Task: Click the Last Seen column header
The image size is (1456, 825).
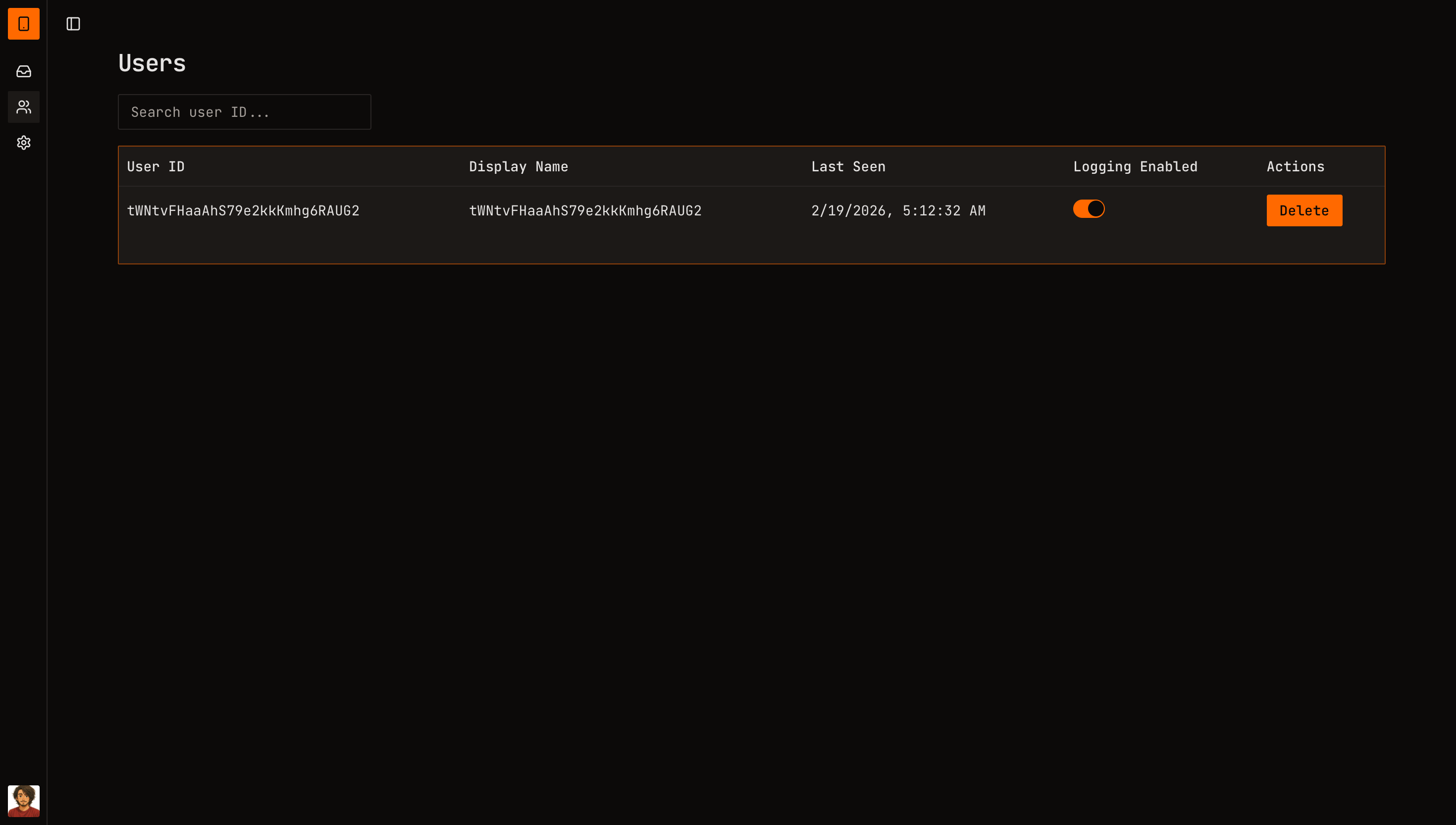Action: [847, 166]
